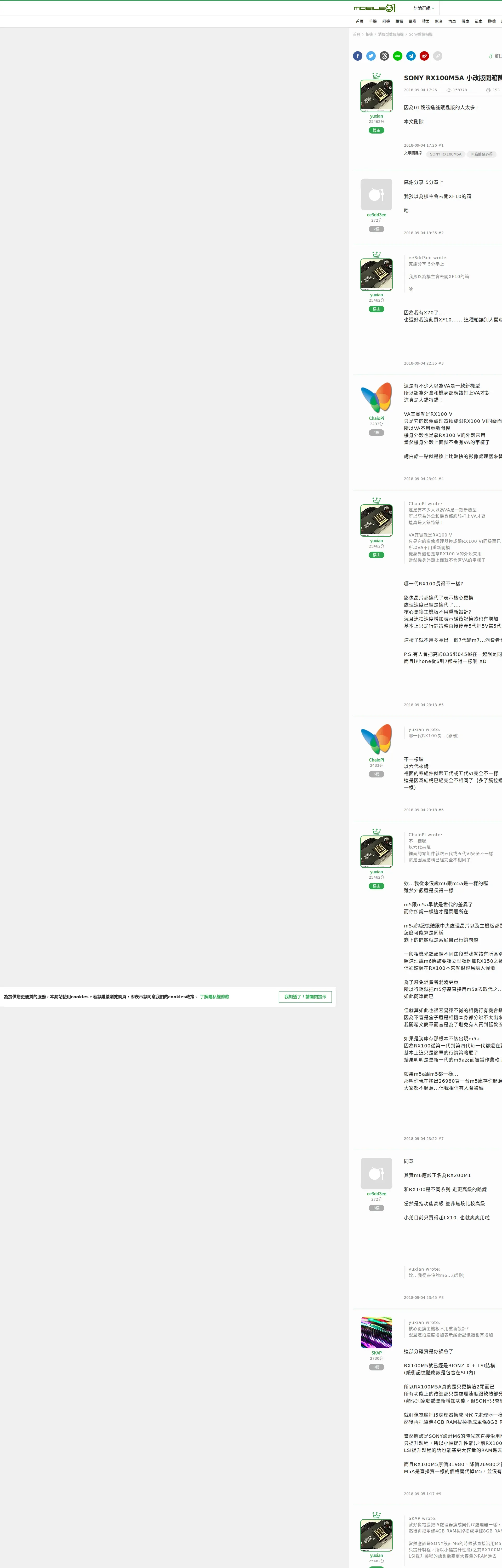Open the 筆電 navigation section
Image resolution: width=502 pixels, height=1568 pixels.
point(399,21)
